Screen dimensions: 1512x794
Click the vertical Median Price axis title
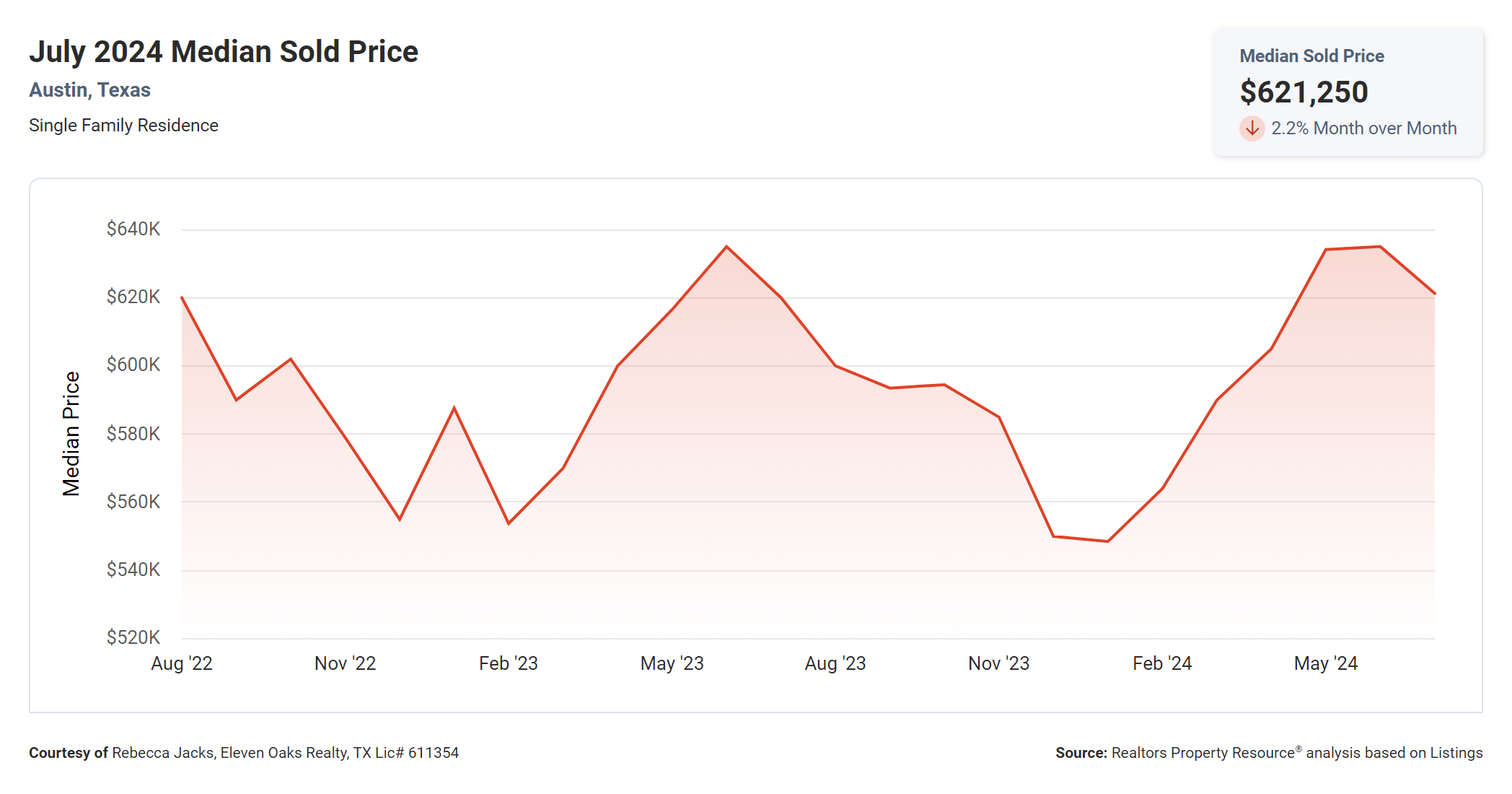tap(71, 434)
